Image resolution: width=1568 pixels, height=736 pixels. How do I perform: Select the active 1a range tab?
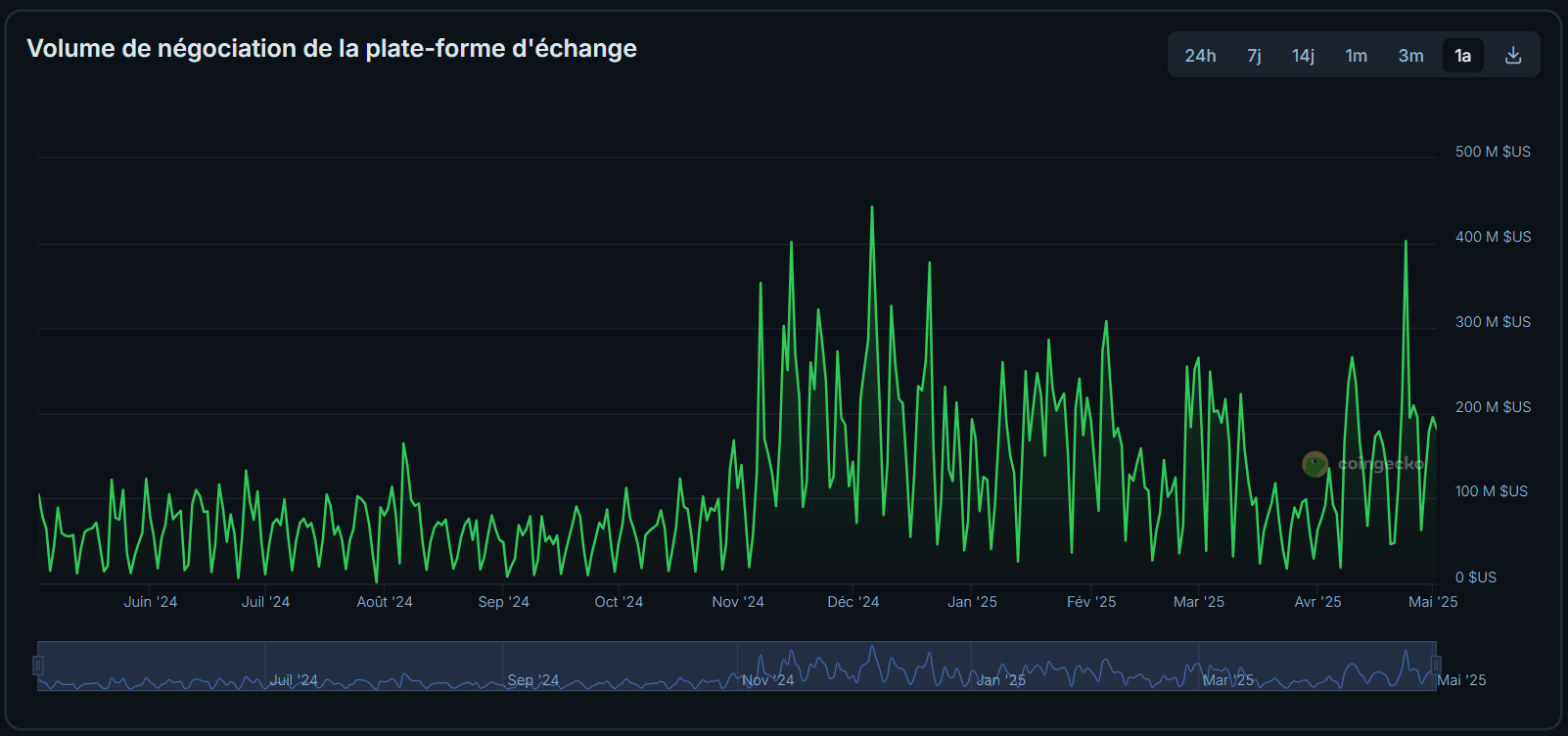1463,56
